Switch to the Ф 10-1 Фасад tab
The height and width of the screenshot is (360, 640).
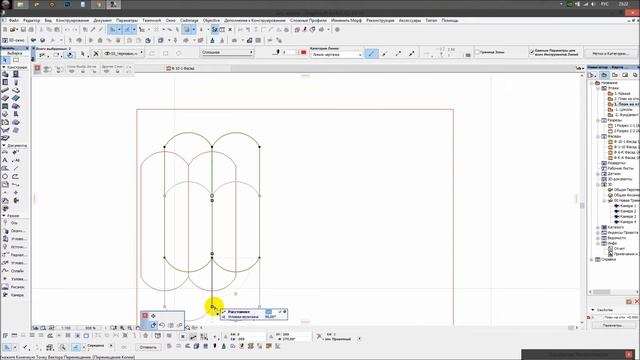[x=180, y=69]
